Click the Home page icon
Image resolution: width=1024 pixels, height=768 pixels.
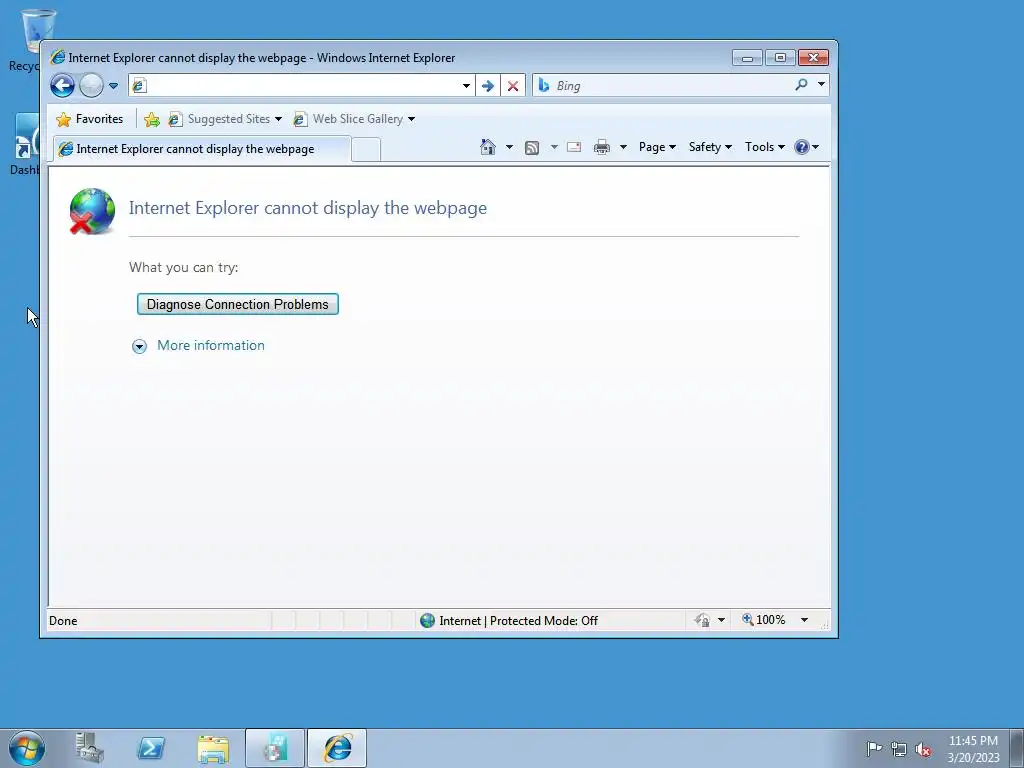click(x=488, y=147)
